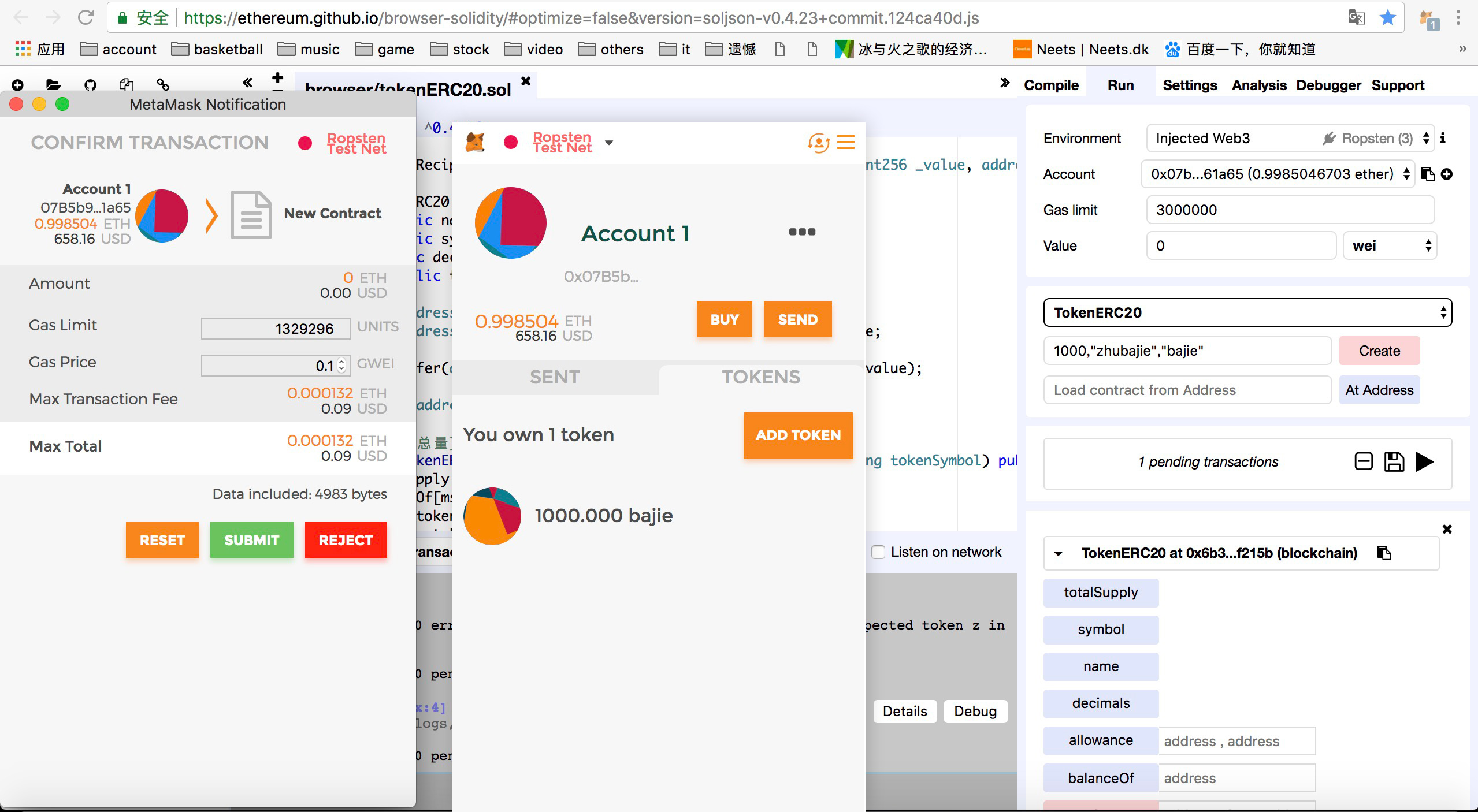
Task: Open Debugger tab
Action: pyautogui.click(x=1328, y=85)
